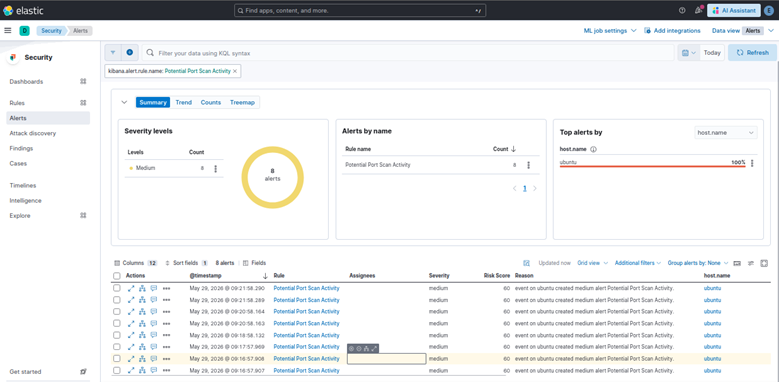
Task: Switch to the Counts tab
Action: click(211, 102)
